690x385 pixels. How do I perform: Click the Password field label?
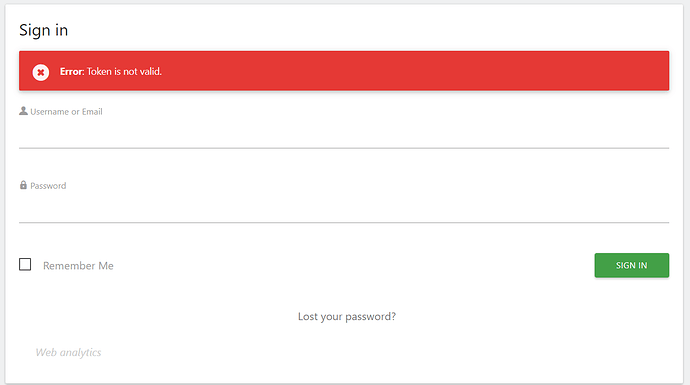(x=48, y=186)
